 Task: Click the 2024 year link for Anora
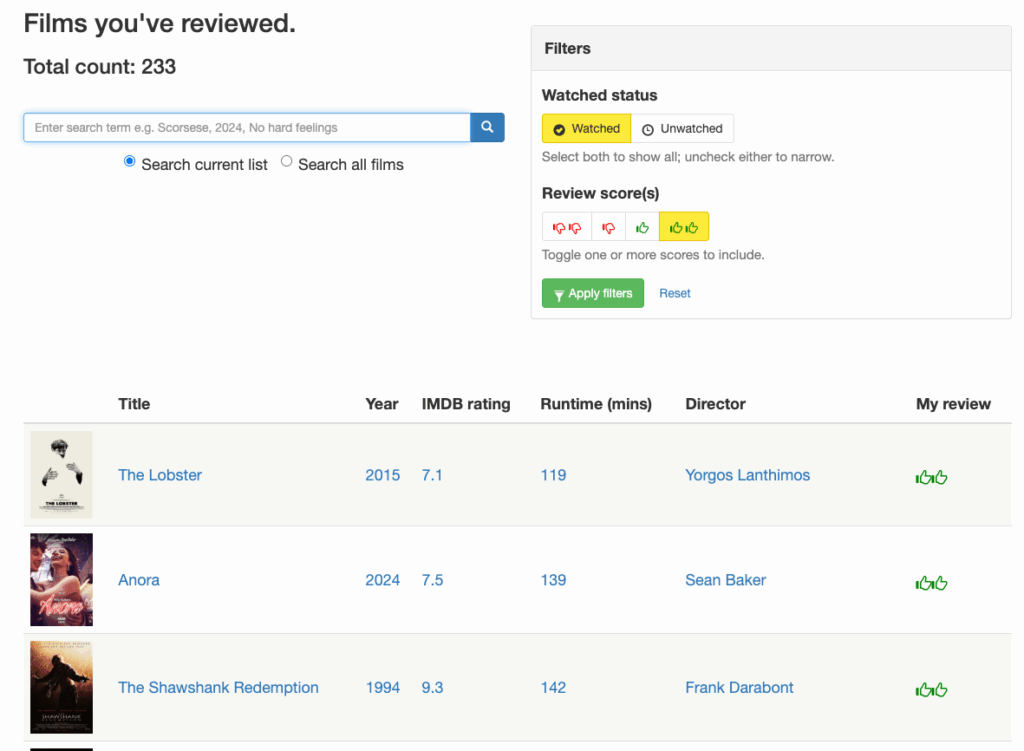coord(382,580)
